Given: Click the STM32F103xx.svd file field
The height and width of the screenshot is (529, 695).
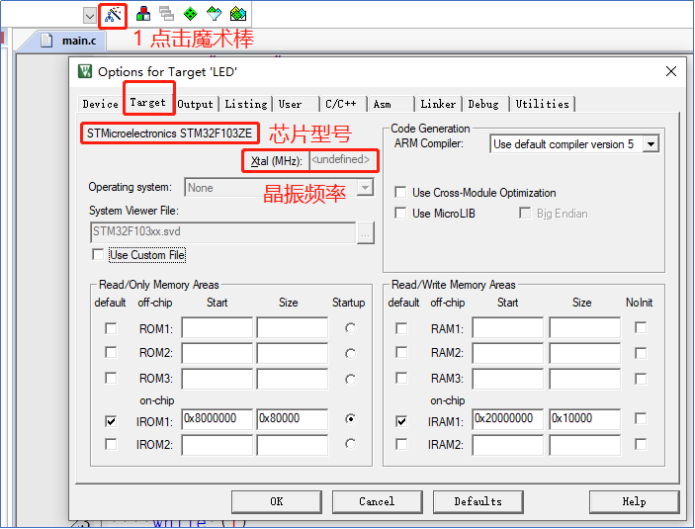Looking at the screenshot, I should pyautogui.click(x=223, y=232).
